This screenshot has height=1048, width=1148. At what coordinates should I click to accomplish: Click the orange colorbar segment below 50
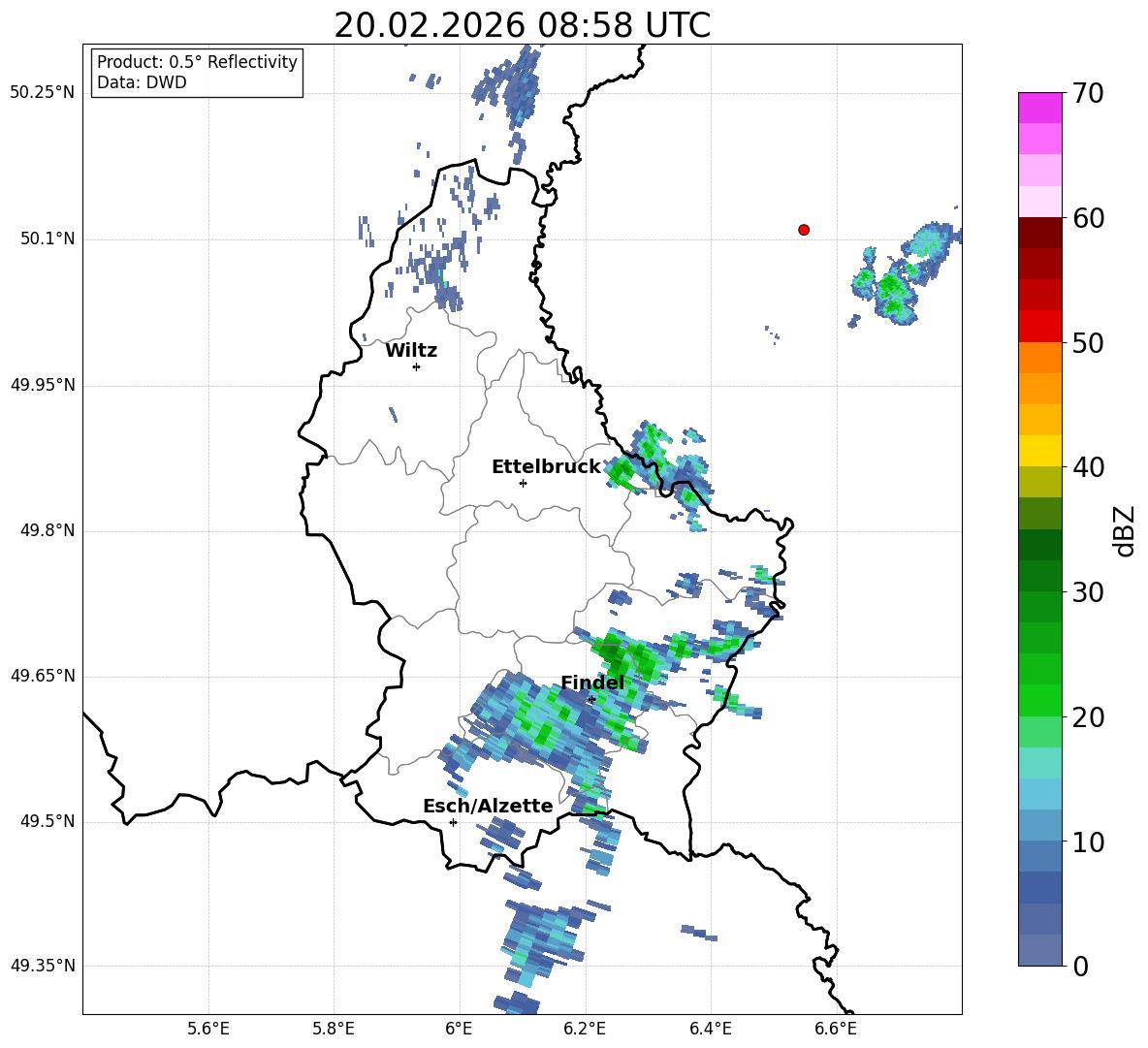[x=1039, y=358]
